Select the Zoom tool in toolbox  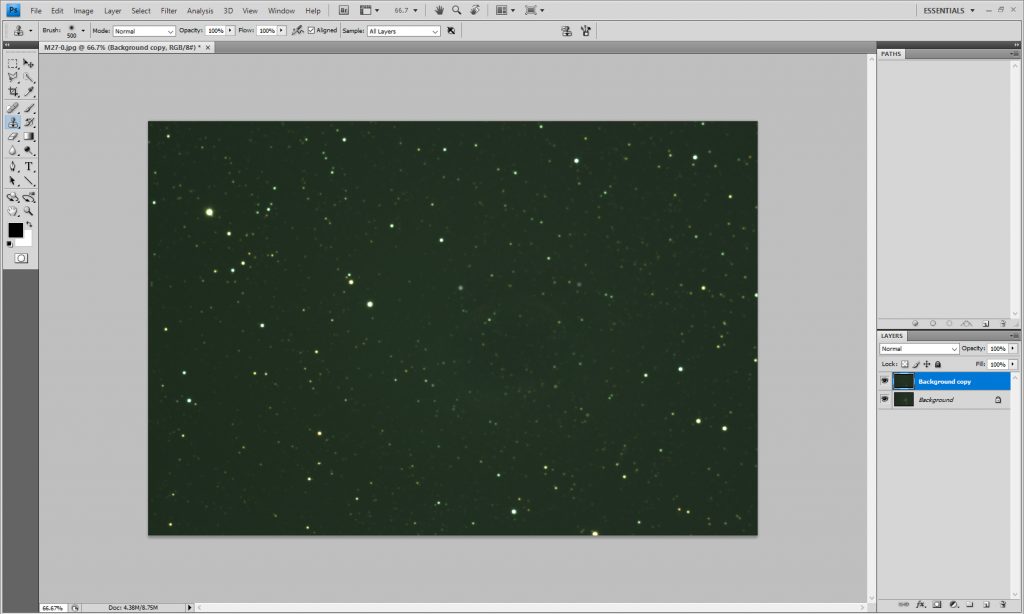(x=29, y=211)
